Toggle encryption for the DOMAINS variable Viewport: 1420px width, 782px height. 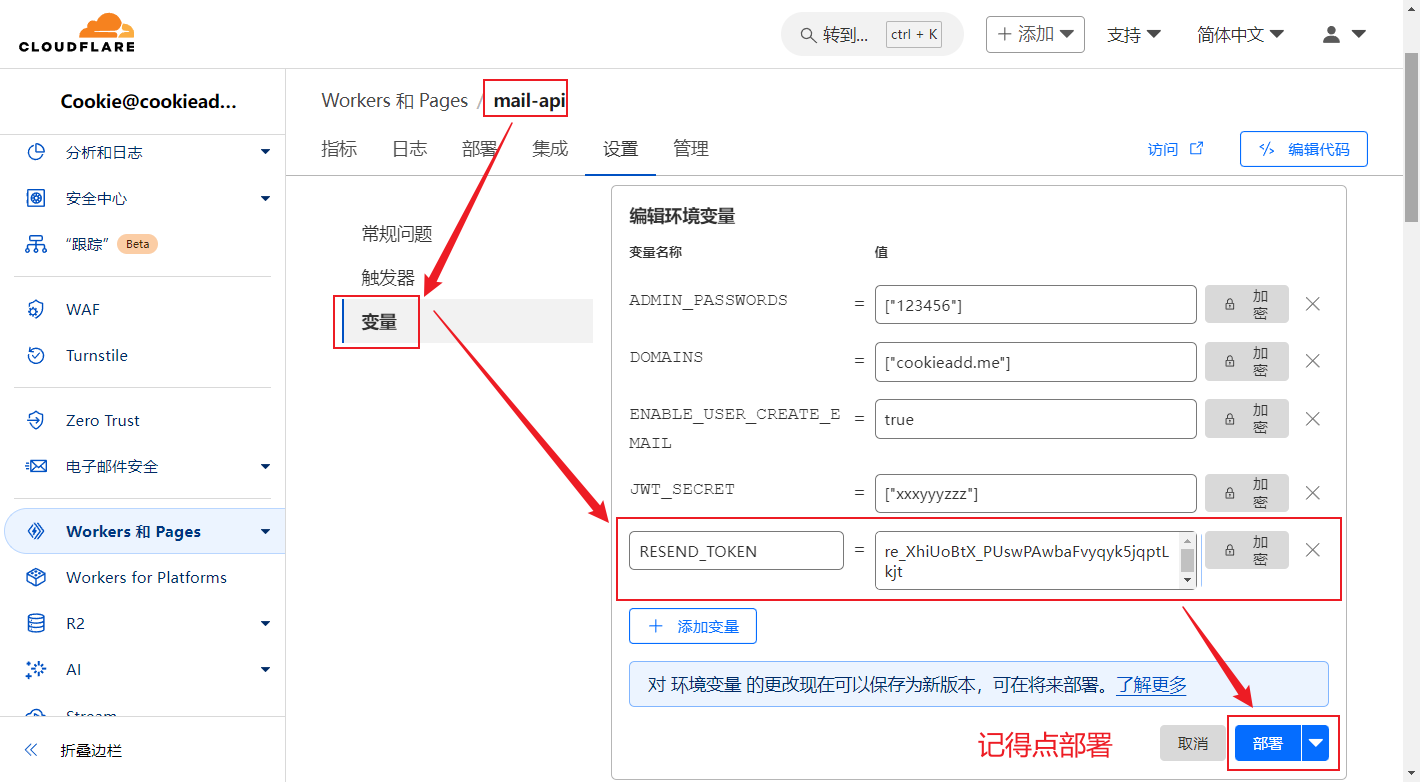point(1246,361)
